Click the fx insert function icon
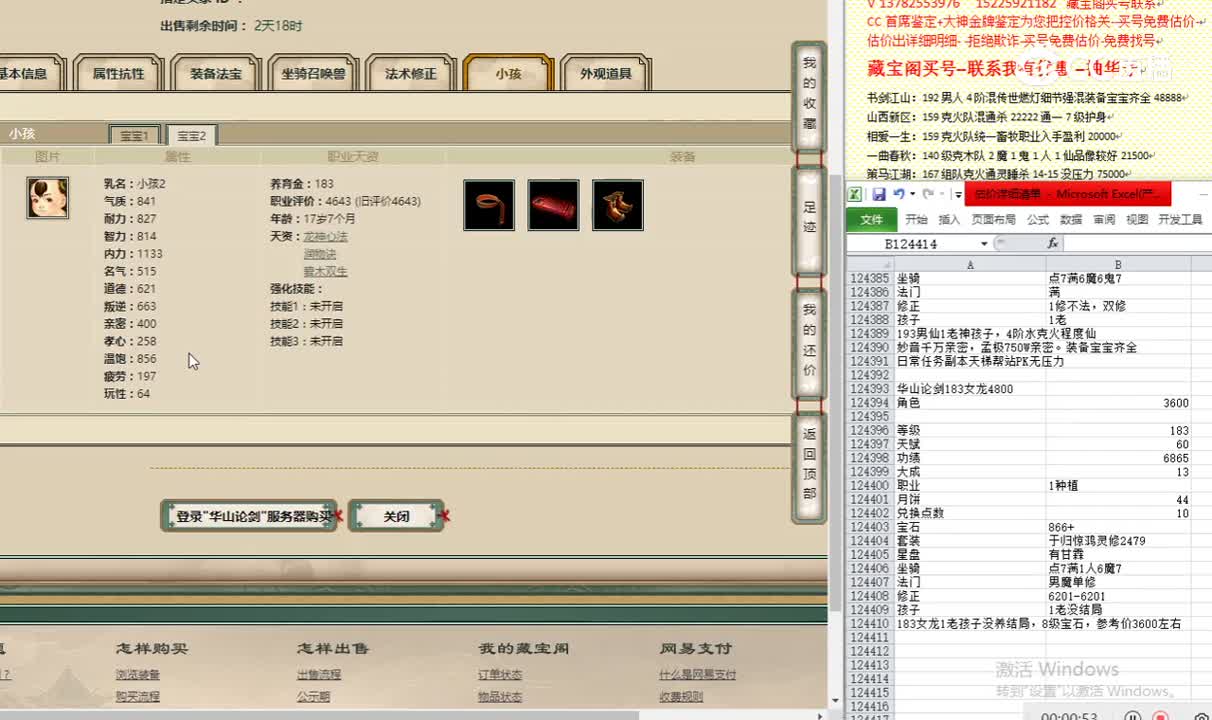The width and height of the screenshot is (1212, 720). click(1053, 243)
